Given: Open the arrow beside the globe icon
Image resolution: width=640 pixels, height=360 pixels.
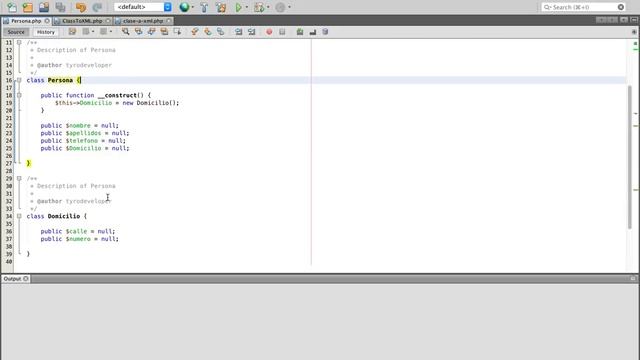Looking at the screenshot, I should (193, 7).
